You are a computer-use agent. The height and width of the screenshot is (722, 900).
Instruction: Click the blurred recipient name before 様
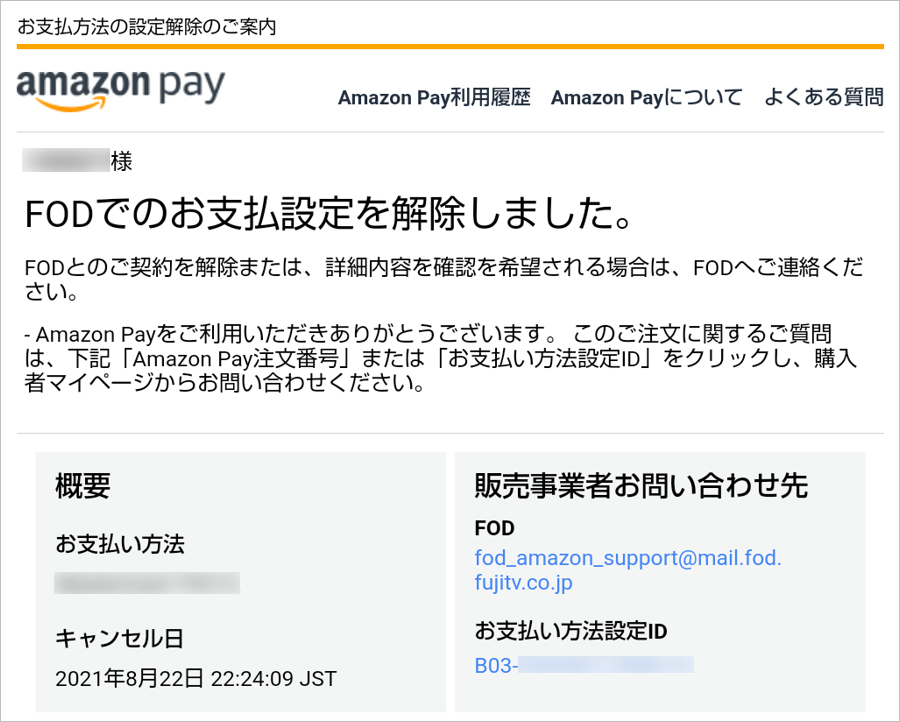point(66,160)
